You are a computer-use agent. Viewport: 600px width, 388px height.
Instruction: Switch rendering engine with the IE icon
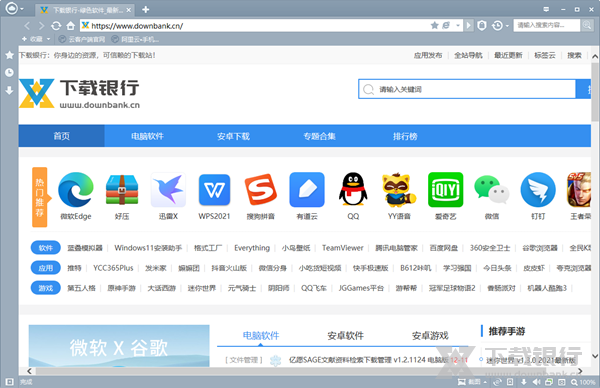[446, 26]
